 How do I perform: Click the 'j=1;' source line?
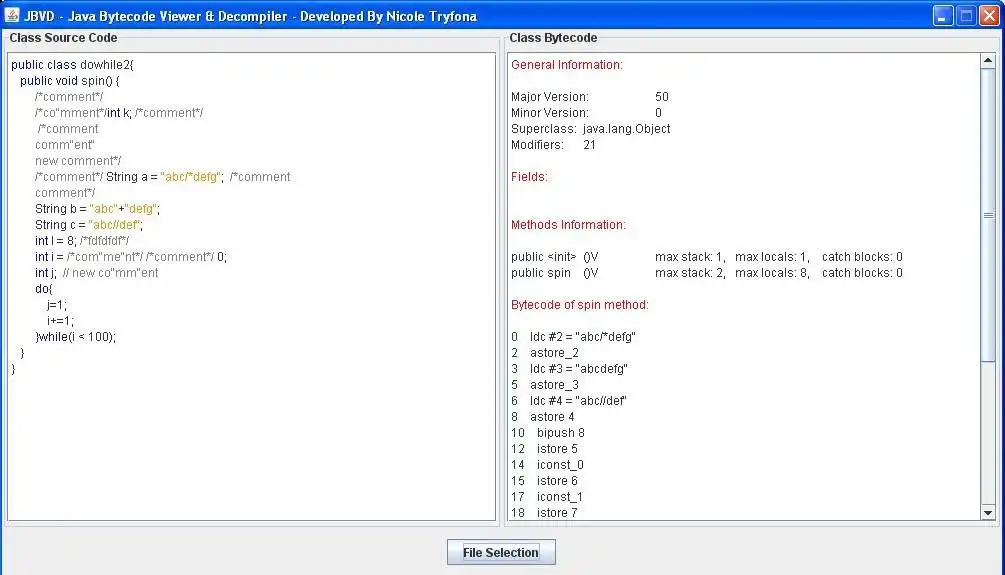pyautogui.click(x=56, y=305)
